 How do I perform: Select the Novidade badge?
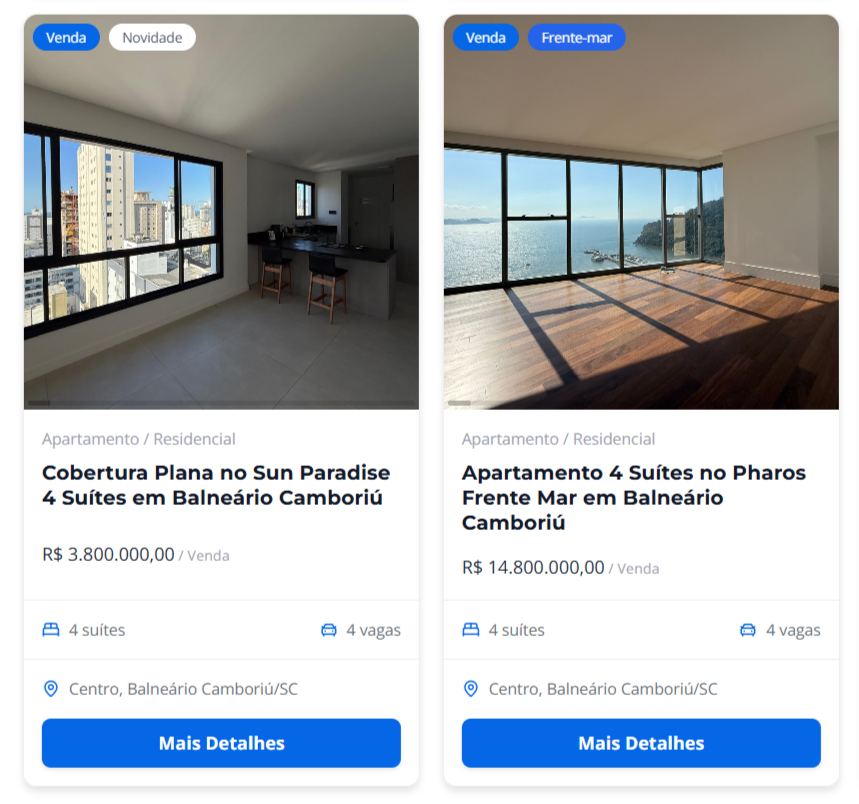pyautogui.click(x=152, y=37)
